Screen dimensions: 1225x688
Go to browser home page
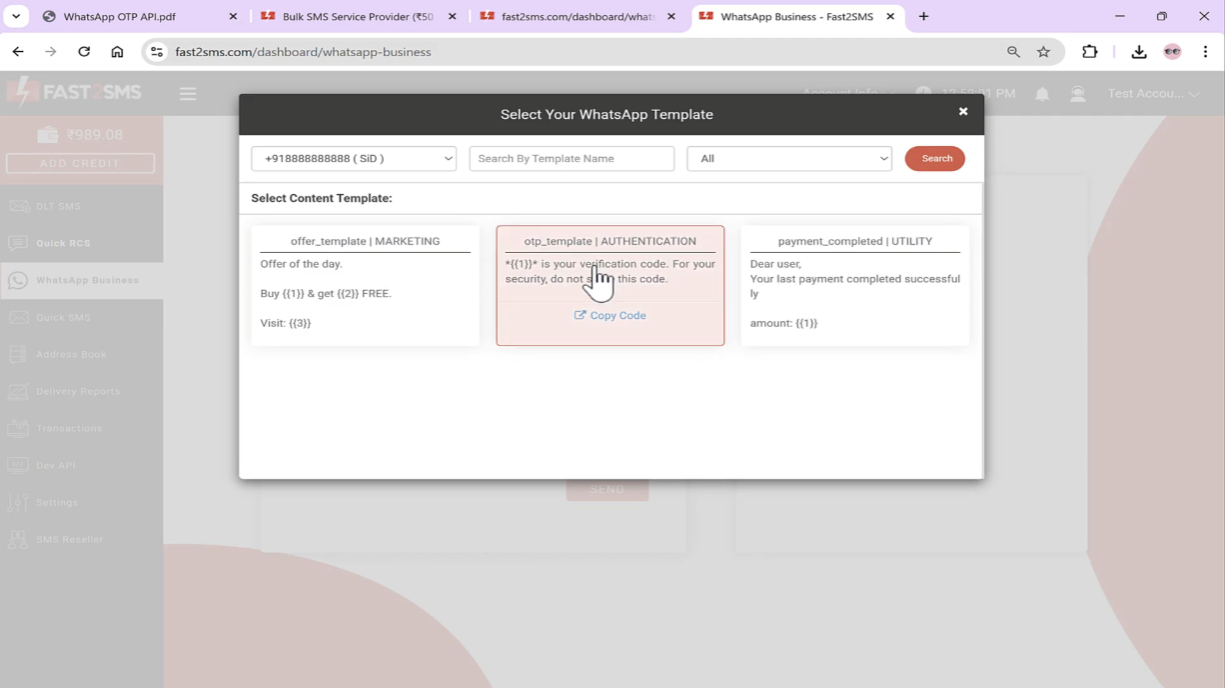coord(117,52)
